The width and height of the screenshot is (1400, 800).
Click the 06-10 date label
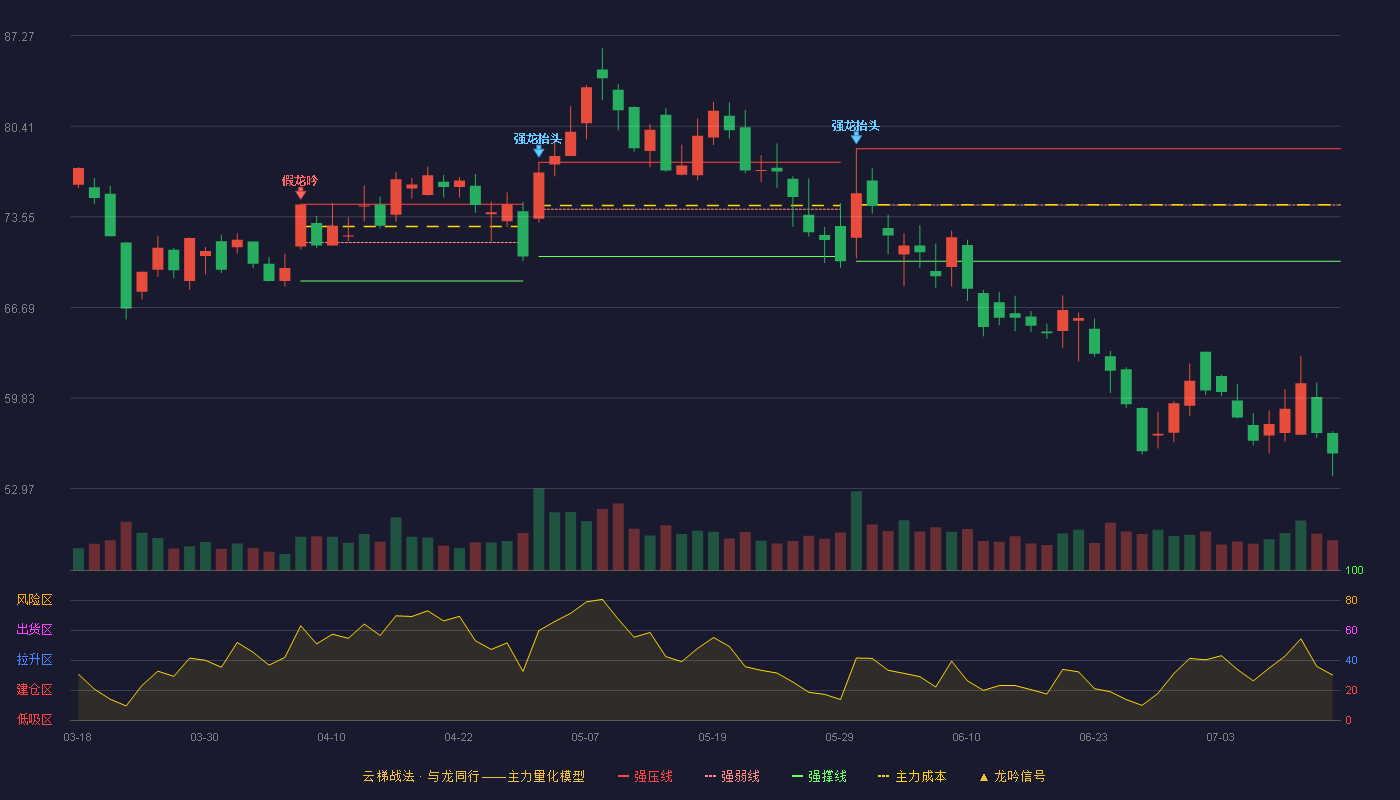[x=966, y=737]
